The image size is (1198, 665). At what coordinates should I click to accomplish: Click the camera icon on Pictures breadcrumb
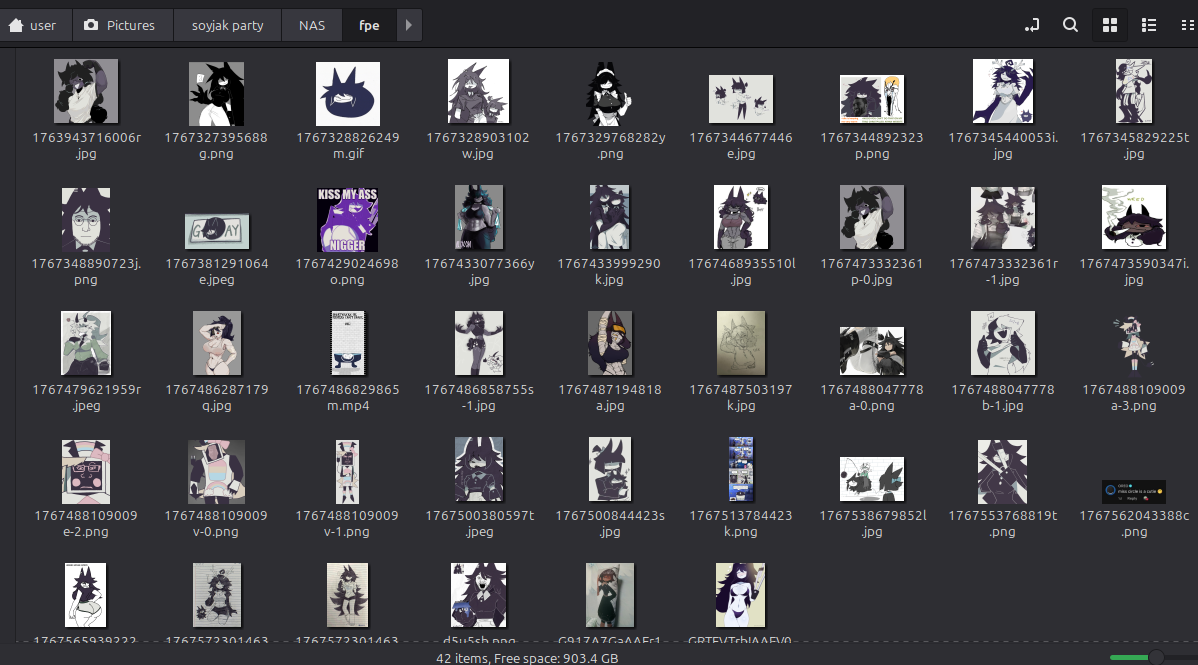point(92,25)
